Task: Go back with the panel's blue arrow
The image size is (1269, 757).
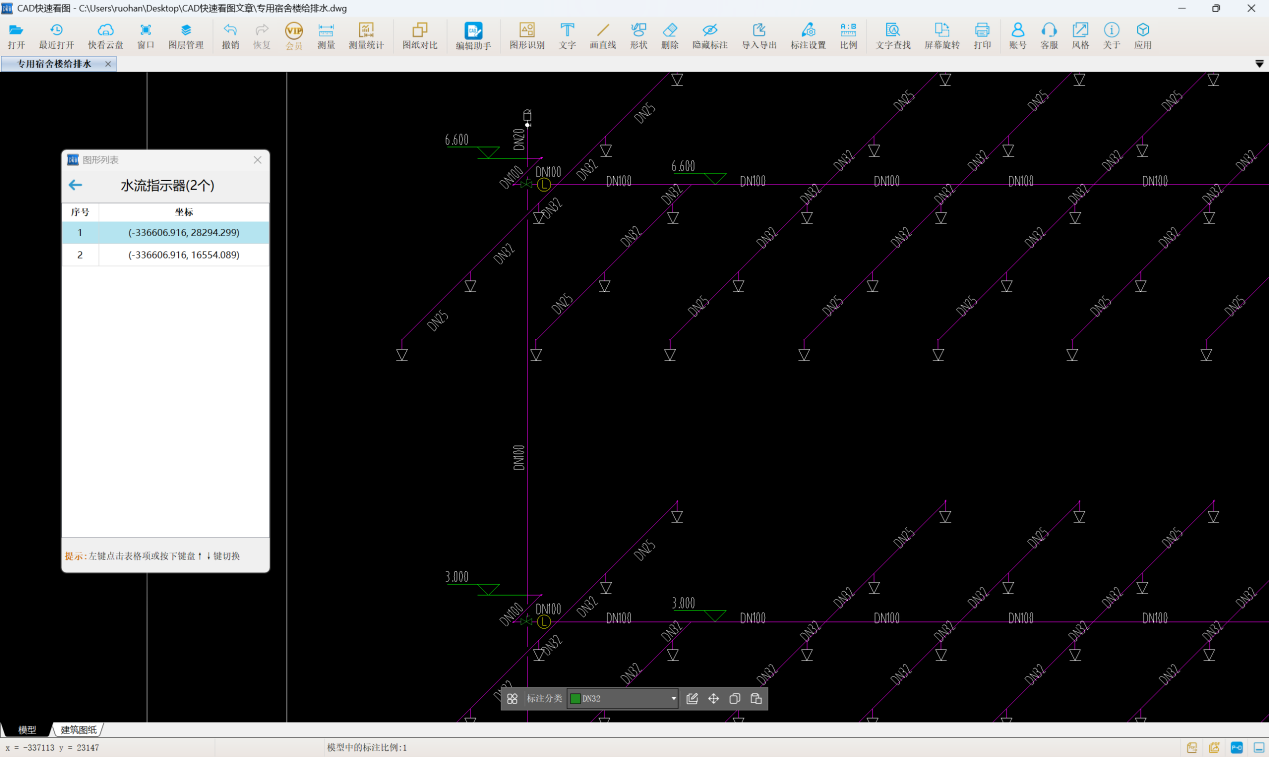Action: click(x=75, y=185)
